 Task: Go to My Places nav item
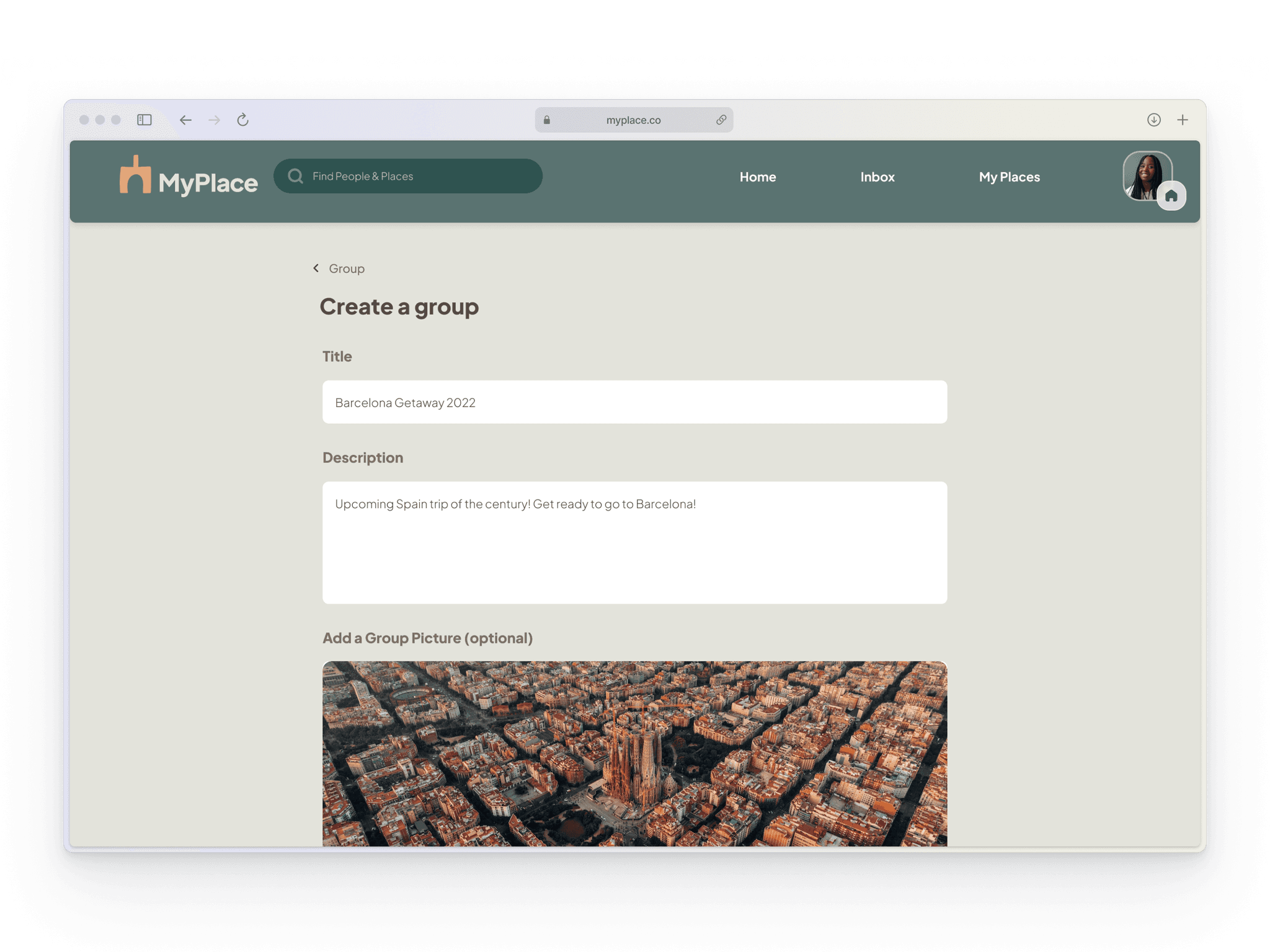click(1010, 177)
